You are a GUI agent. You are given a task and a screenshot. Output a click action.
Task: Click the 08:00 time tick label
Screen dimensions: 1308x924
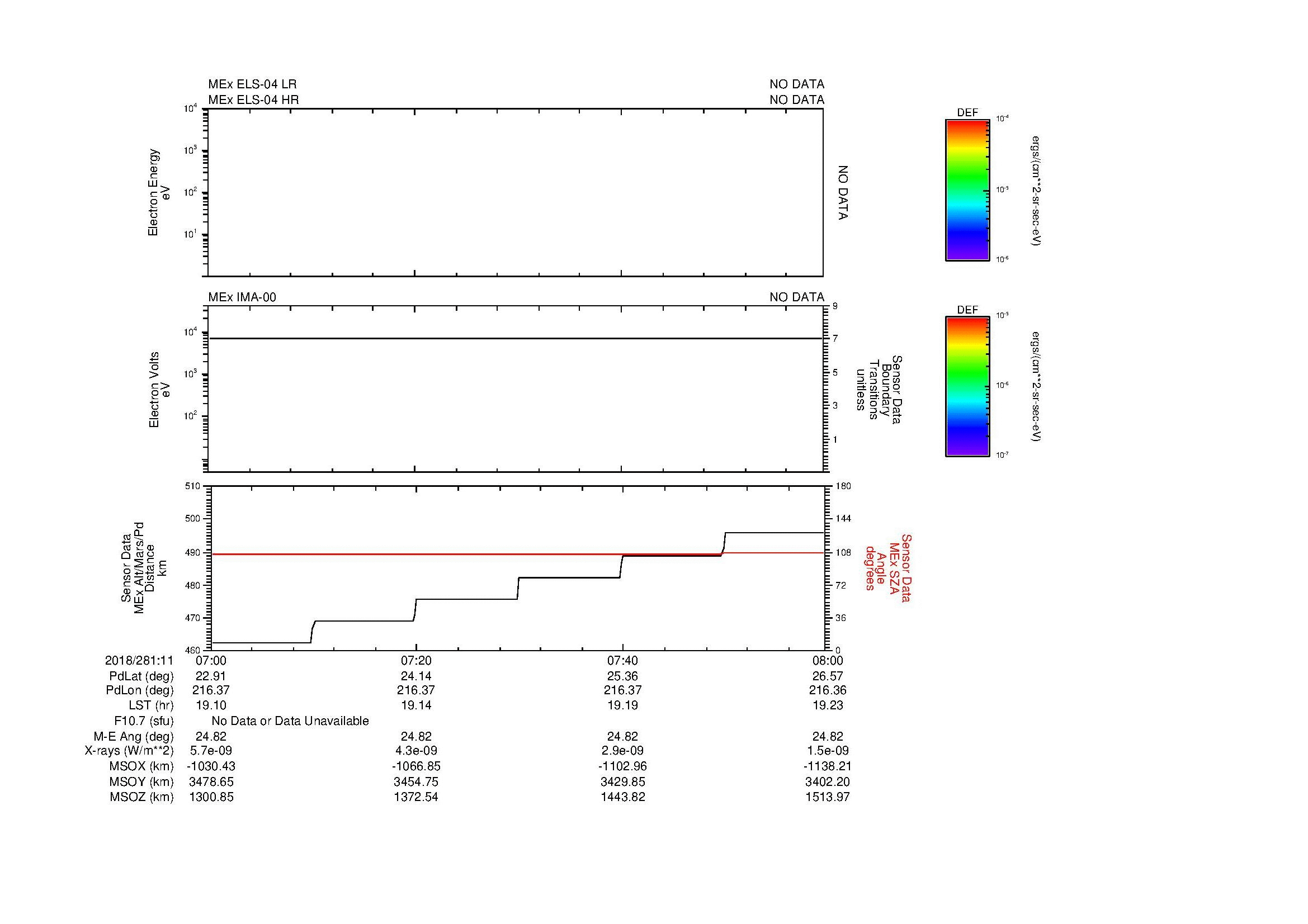(x=828, y=660)
